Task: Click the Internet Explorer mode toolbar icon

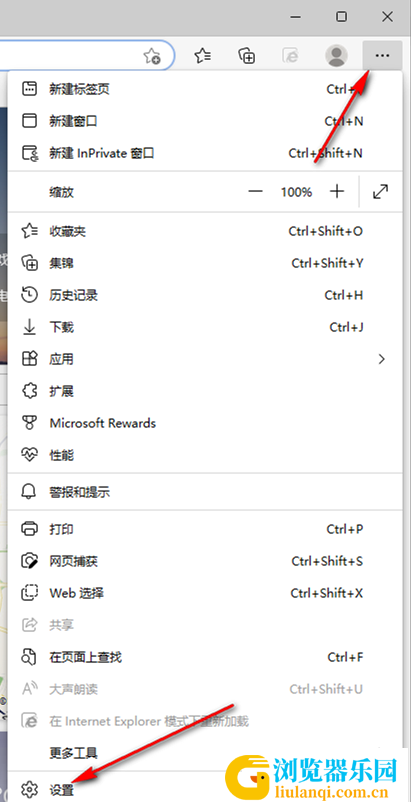Action: [289, 55]
